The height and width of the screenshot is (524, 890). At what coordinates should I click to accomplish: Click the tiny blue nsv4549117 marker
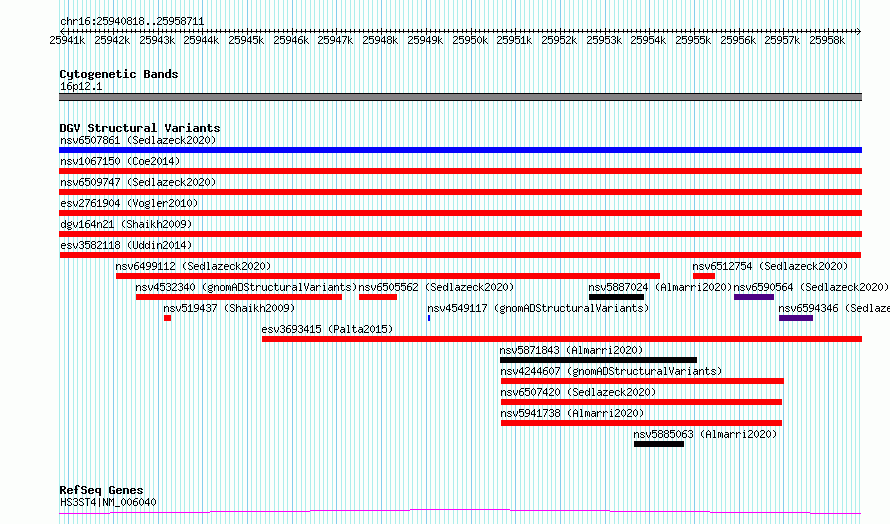coord(429,318)
